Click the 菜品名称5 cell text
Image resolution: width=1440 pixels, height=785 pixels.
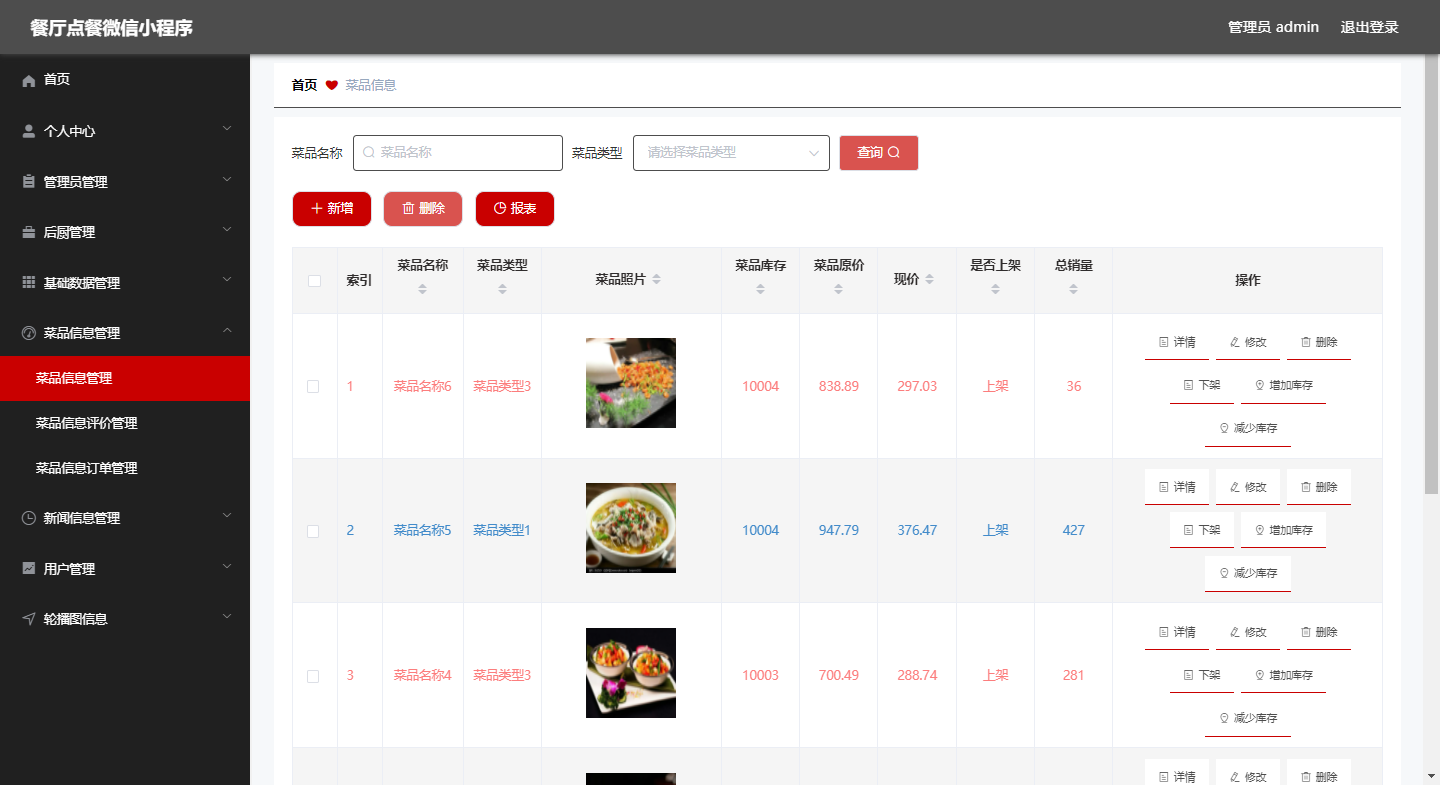[422, 530]
